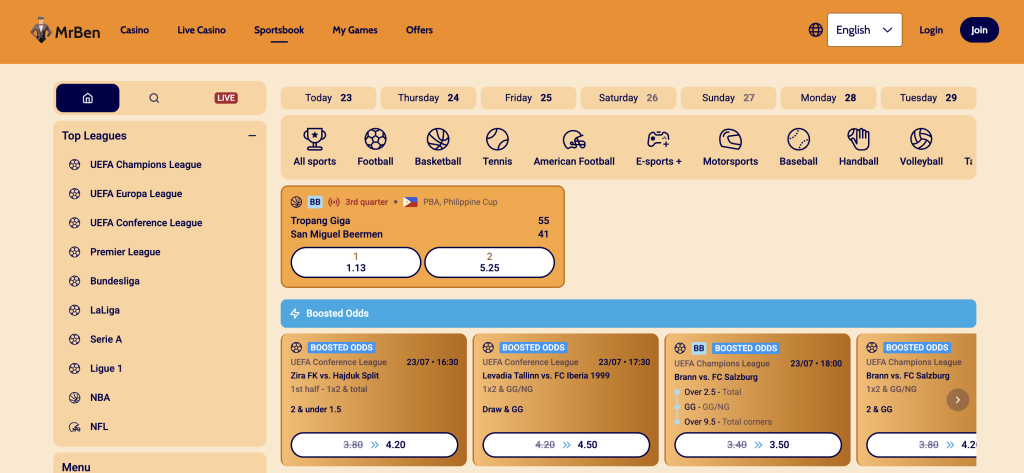The width and height of the screenshot is (1024, 473).
Task: Open the English language dropdown
Action: click(x=865, y=30)
